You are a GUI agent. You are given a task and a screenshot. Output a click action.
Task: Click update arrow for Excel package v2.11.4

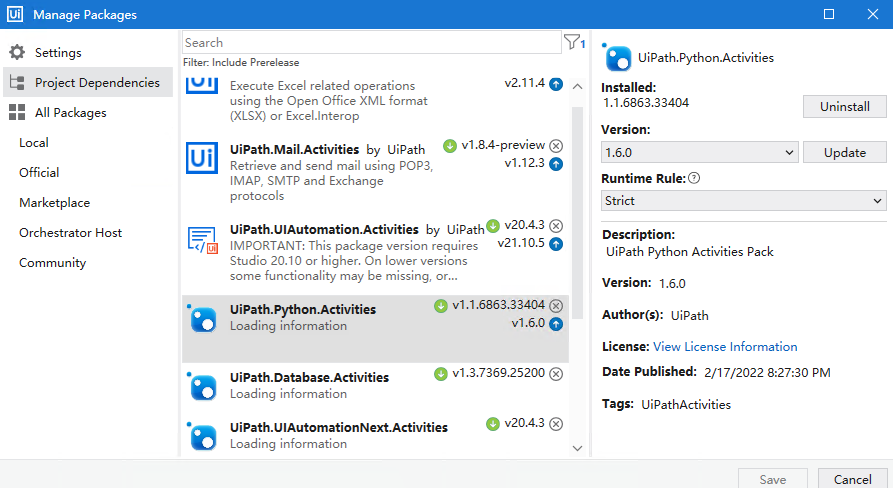pos(556,84)
